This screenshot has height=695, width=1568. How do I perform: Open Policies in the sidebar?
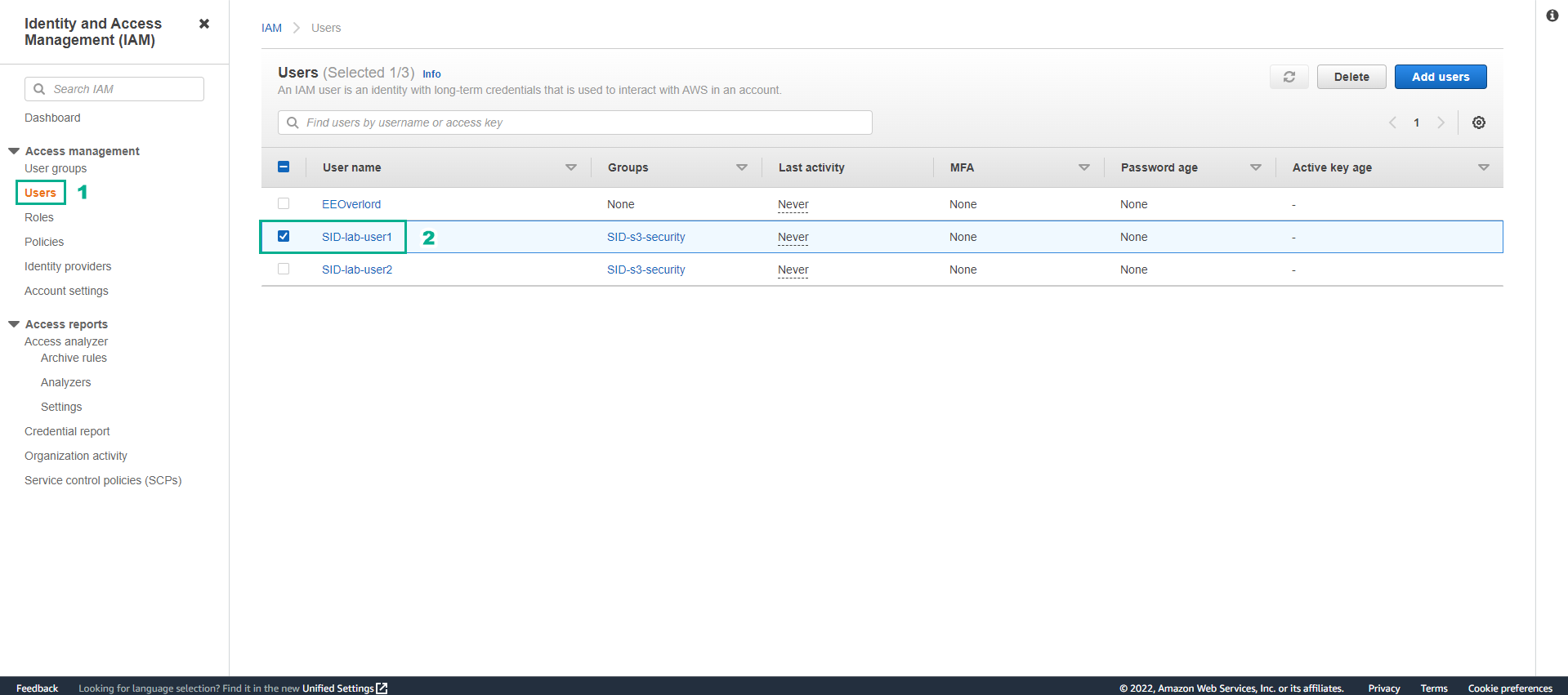tap(44, 242)
